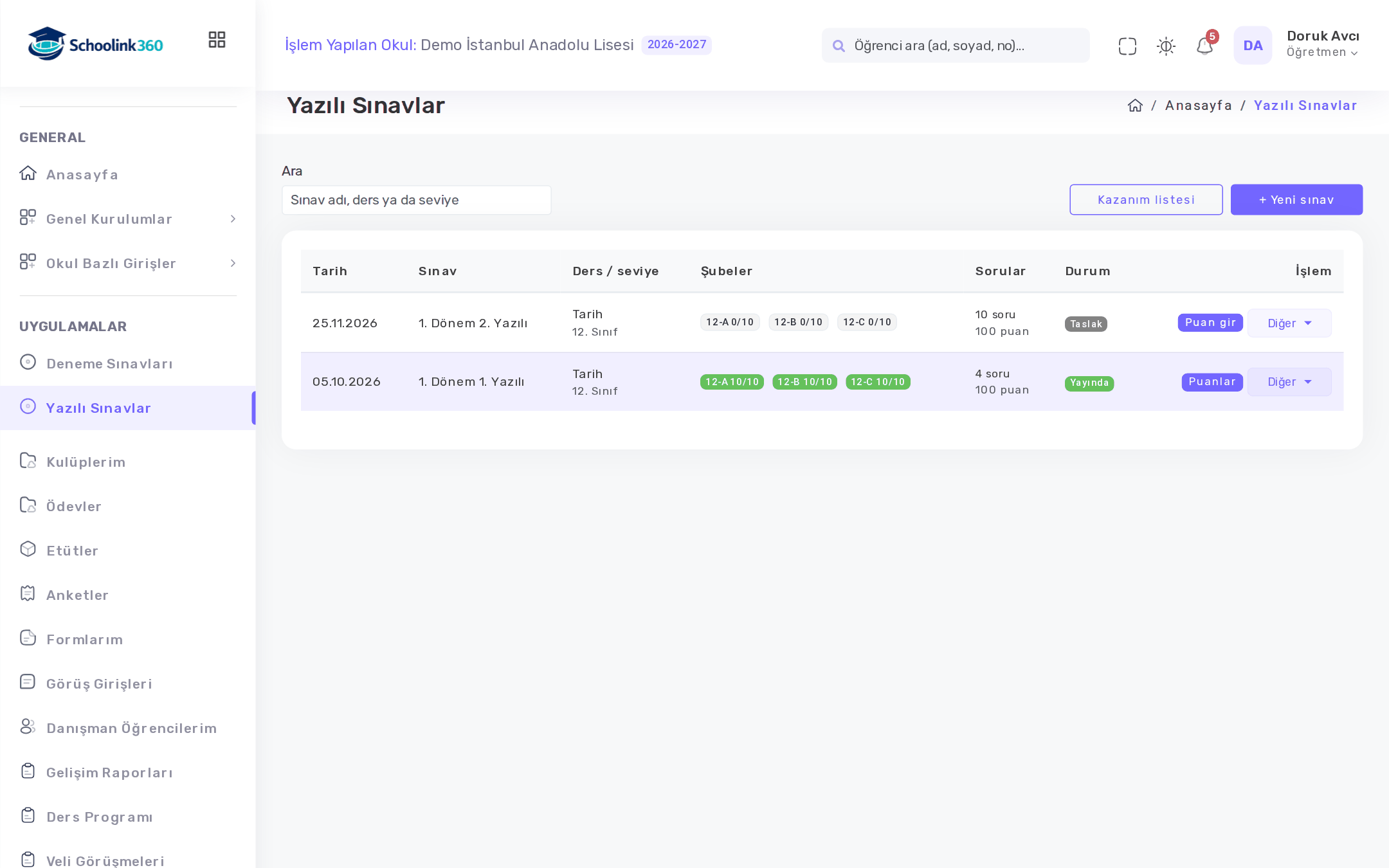The image size is (1389, 868).
Task: Create new exam with Yeni sınav
Action: click(1296, 200)
